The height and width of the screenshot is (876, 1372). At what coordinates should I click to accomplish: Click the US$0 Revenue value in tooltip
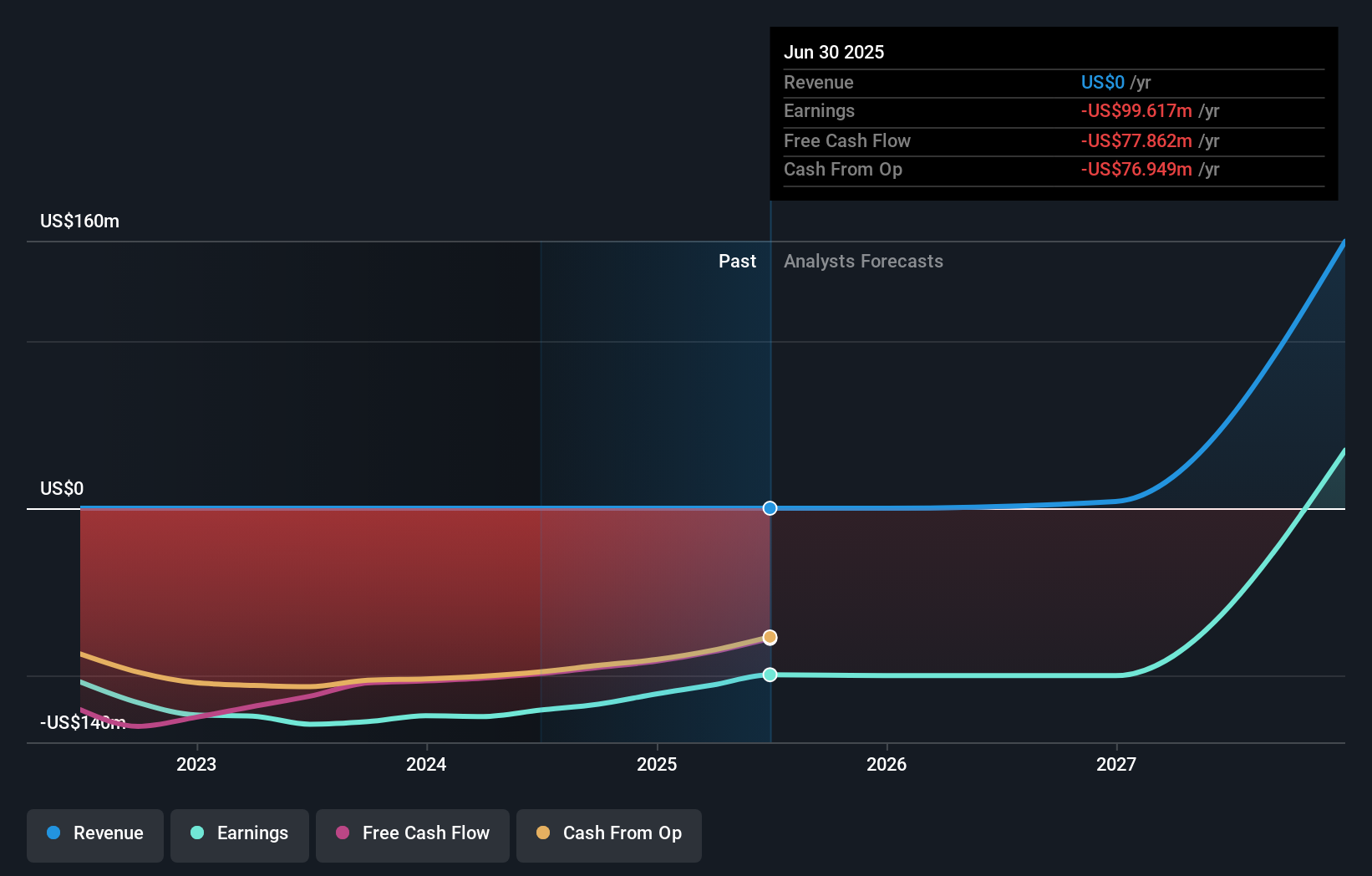1102,82
